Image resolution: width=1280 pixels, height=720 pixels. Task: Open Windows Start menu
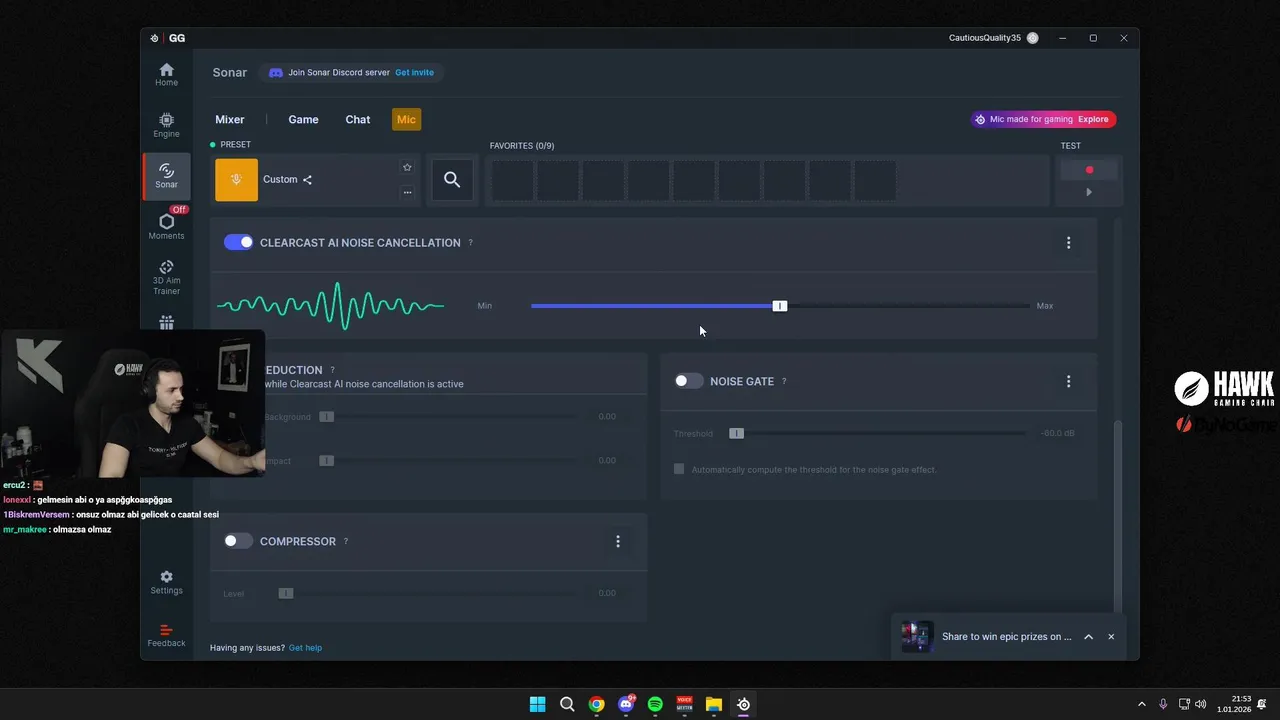537,704
